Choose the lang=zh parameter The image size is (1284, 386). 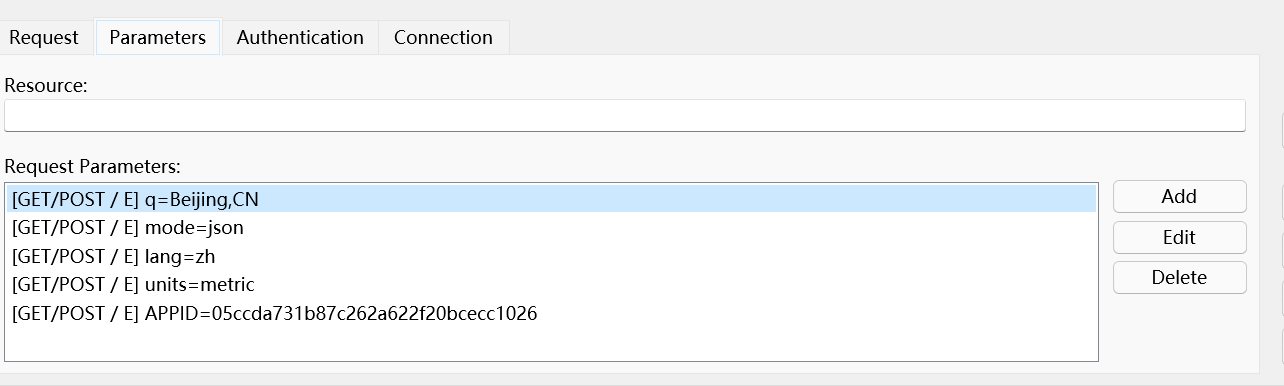click(551, 256)
